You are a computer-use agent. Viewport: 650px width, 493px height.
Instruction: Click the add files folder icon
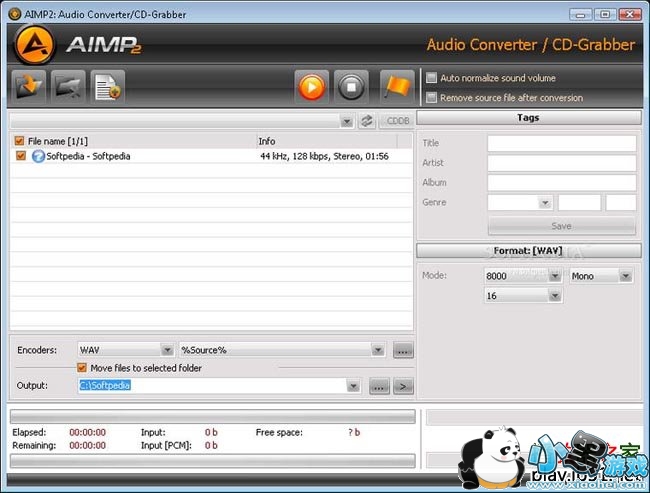pos(27,88)
